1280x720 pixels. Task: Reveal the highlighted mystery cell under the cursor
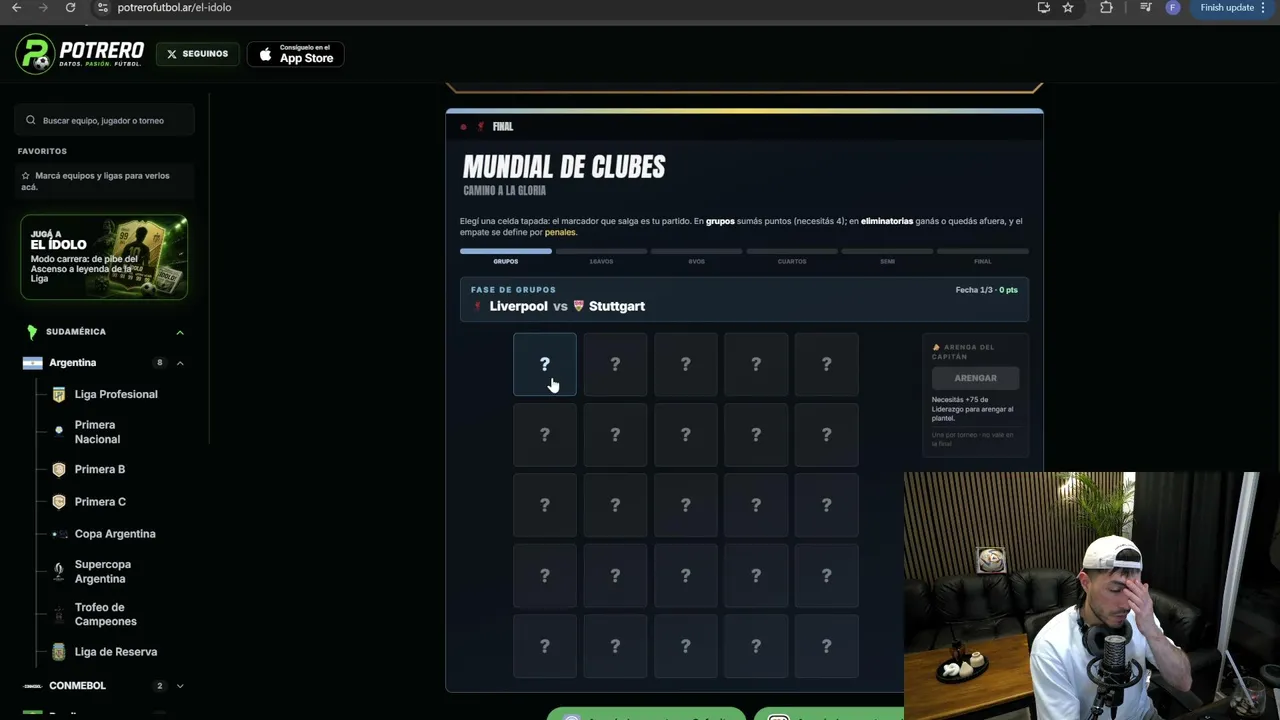pyautogui.click(x=545, y=364)
